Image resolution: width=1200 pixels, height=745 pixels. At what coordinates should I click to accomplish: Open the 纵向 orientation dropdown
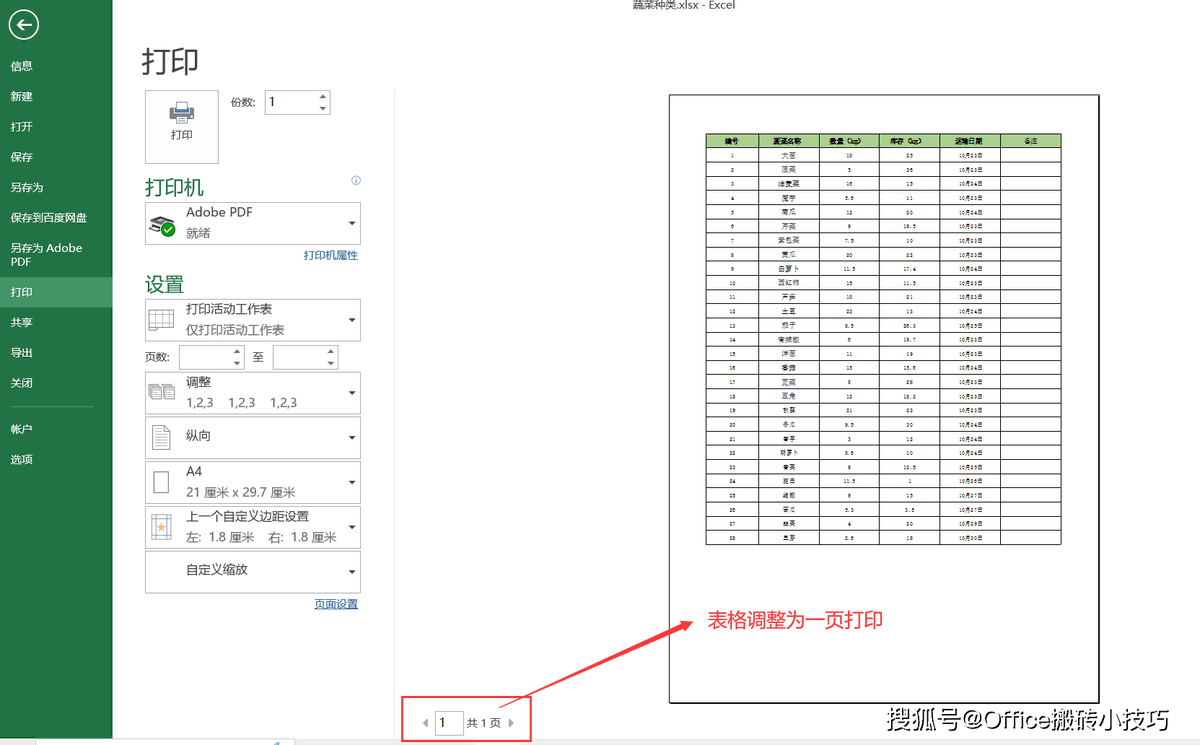click(x=253, y=437)
